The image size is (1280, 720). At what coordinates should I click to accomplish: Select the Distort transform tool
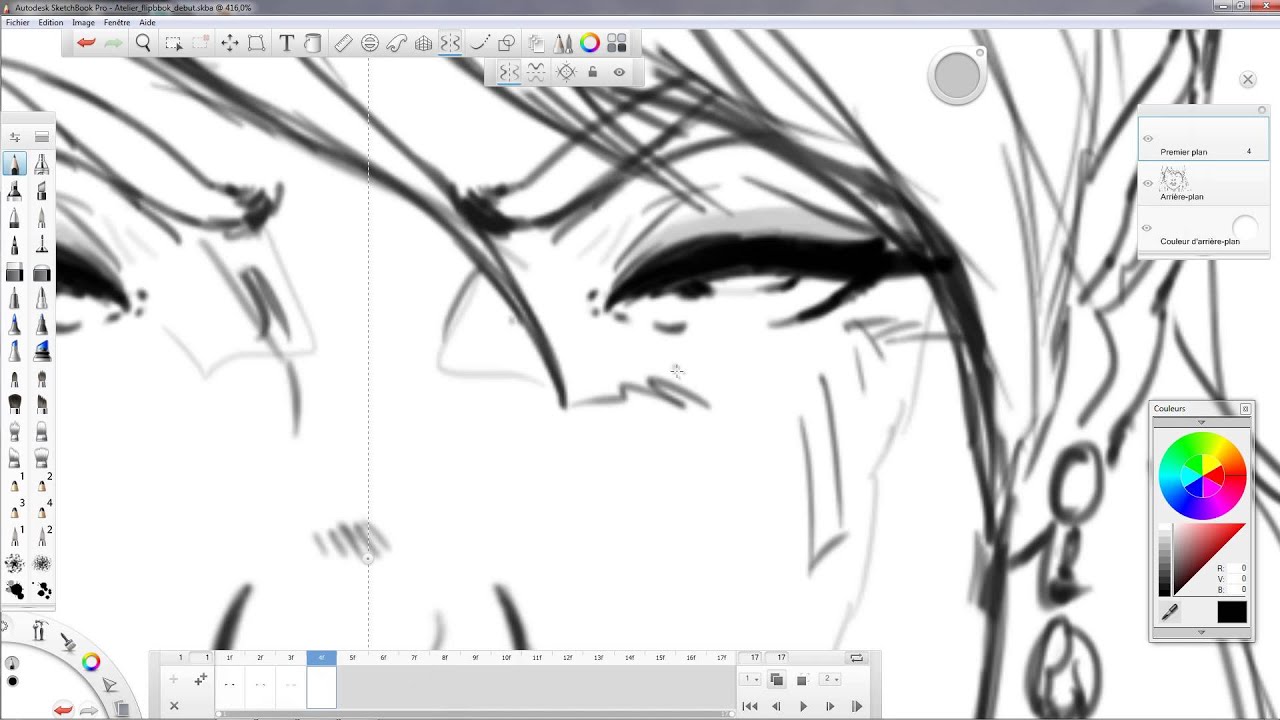[x=256, y=43]
